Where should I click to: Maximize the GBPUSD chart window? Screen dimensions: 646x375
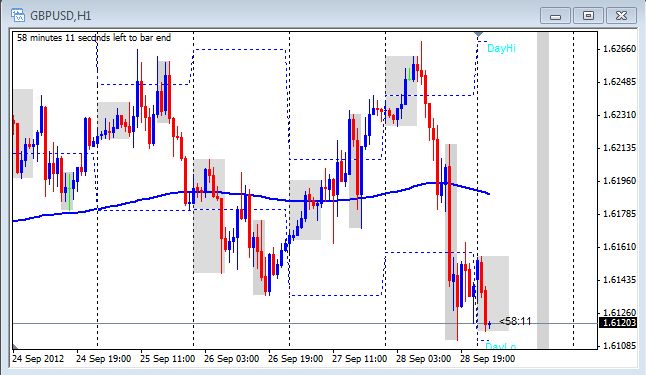588,16
